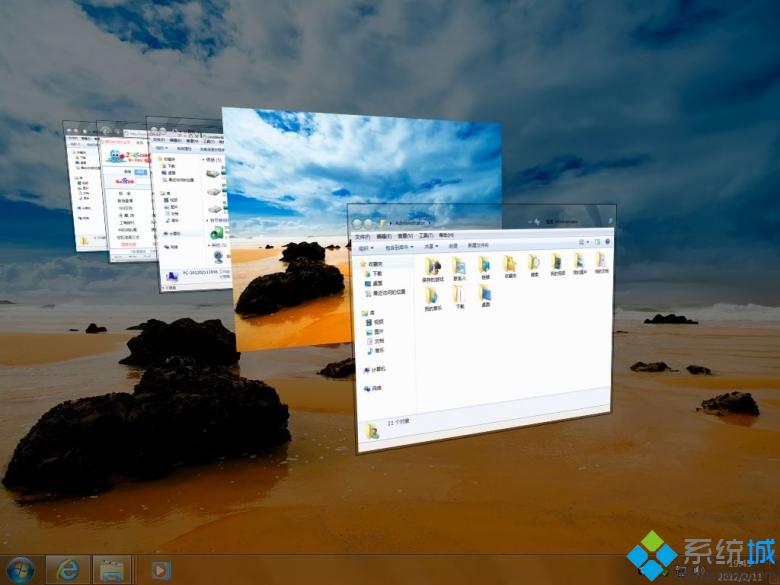Open the 我的音乐 folder in the file pane
The height and width of the screenshot is (585, 780).
pos(431,297)
